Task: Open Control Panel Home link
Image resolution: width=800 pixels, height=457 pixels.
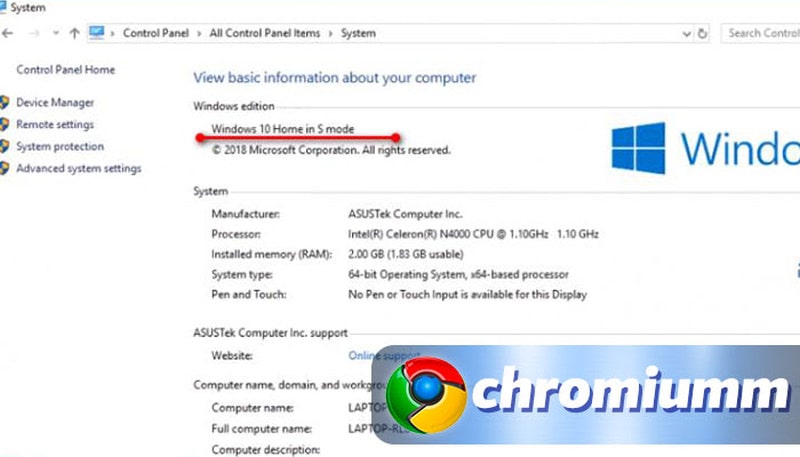Action: click(65, 70)
